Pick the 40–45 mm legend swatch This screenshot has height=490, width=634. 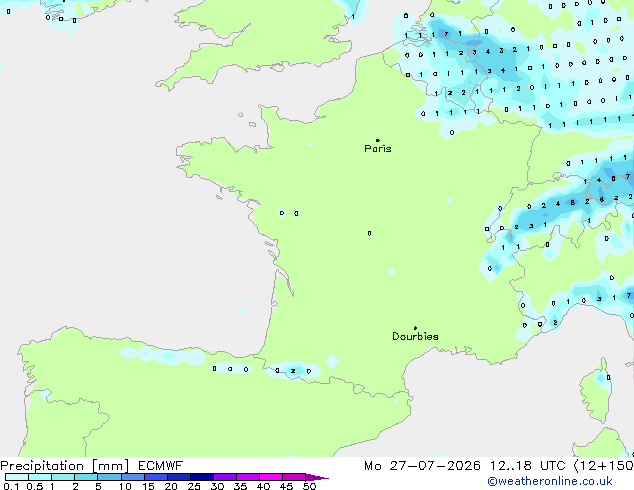271,477
